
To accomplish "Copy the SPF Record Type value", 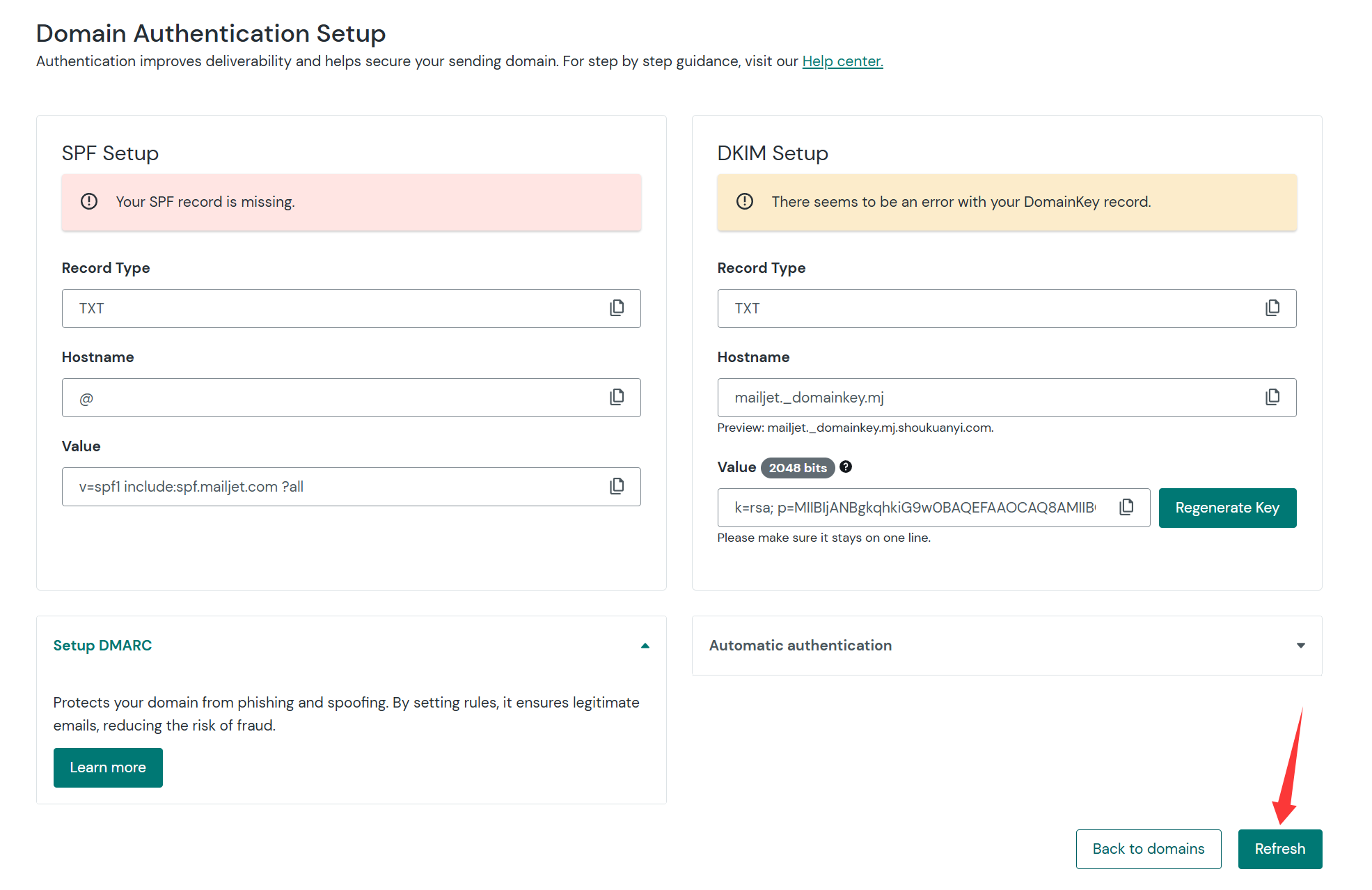I will (617, 308).
